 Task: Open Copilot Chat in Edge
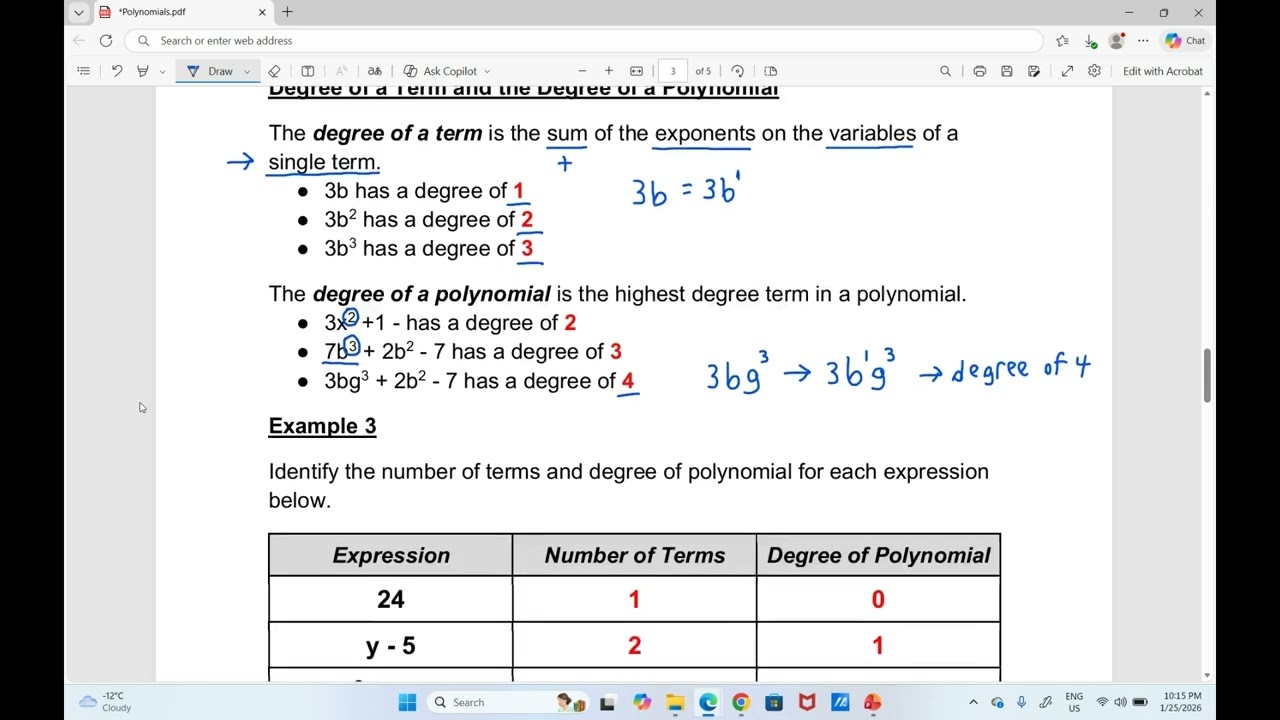click(1185, 41)
